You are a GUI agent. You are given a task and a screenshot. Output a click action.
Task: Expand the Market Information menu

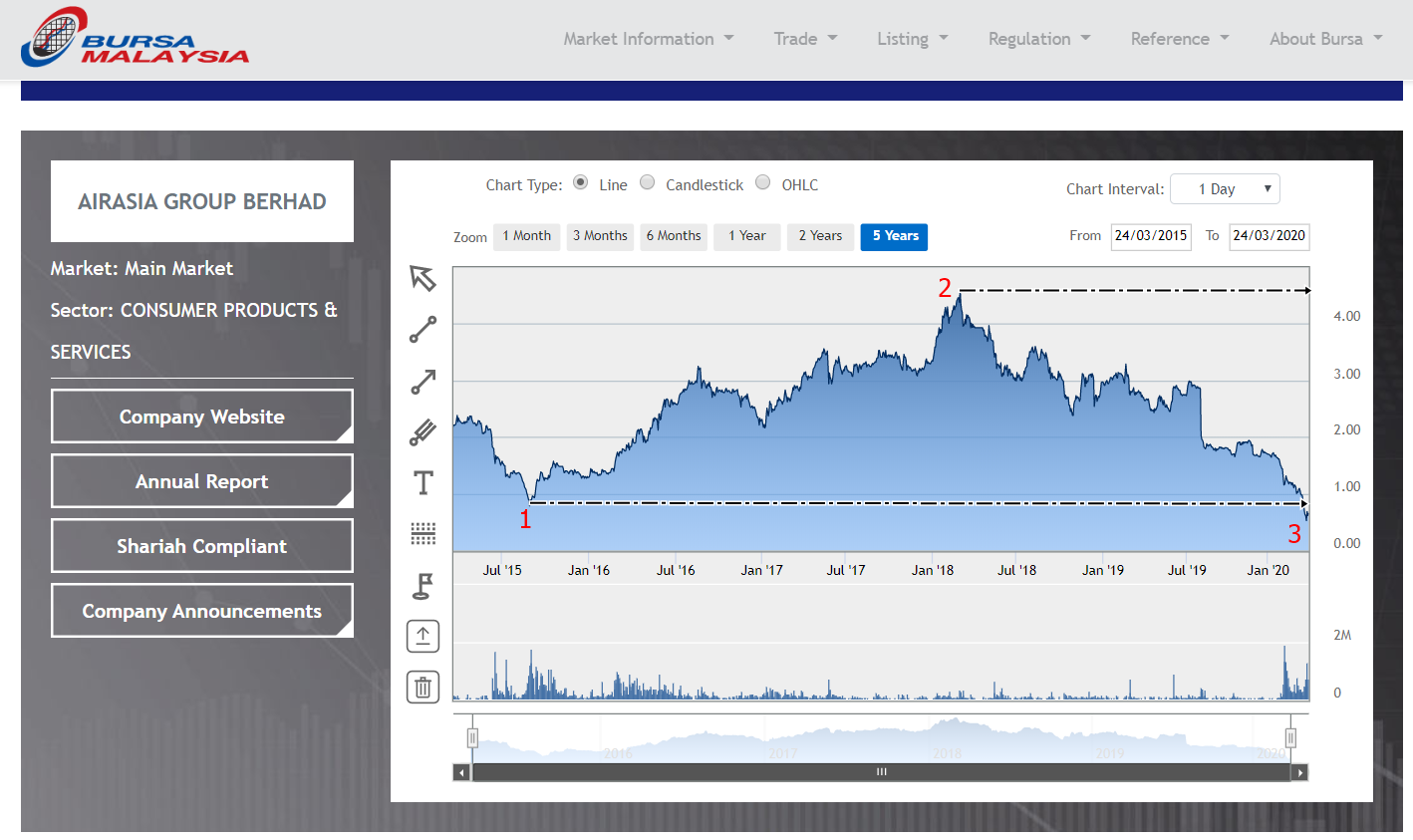648,39
